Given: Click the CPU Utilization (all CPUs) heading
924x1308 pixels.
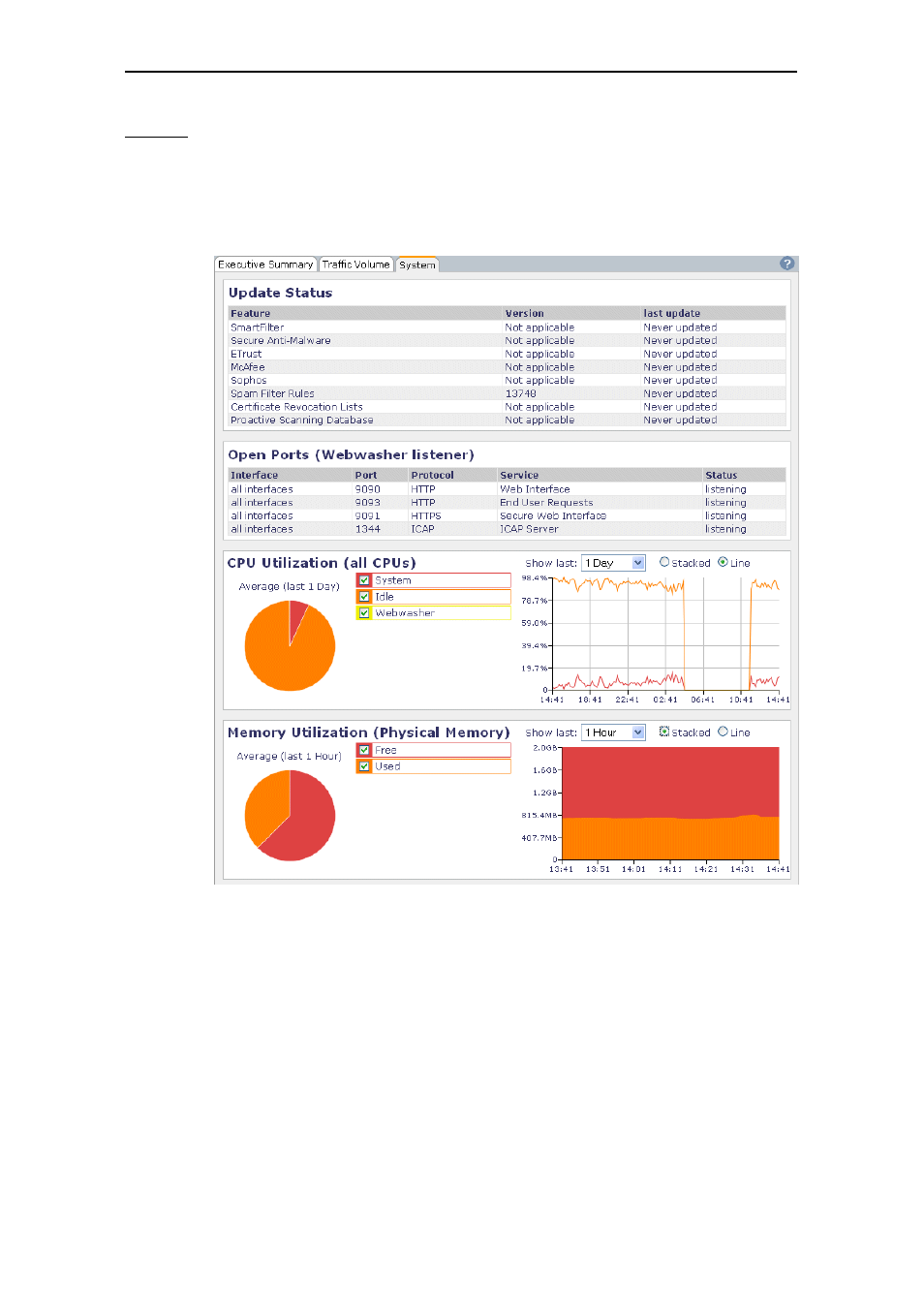Looking at the screenshot, I should [x=322, y=563].
